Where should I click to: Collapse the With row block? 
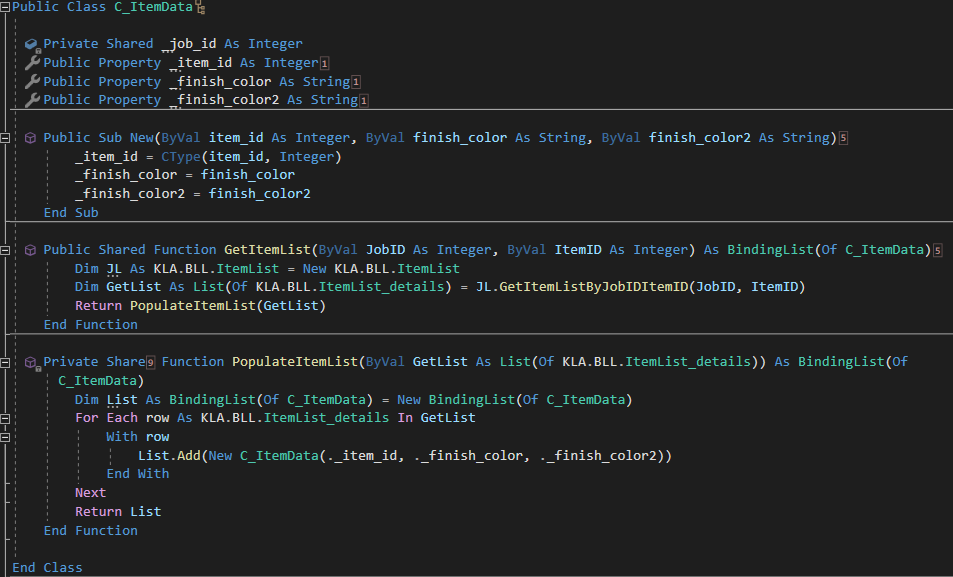[x=5, y=436]
